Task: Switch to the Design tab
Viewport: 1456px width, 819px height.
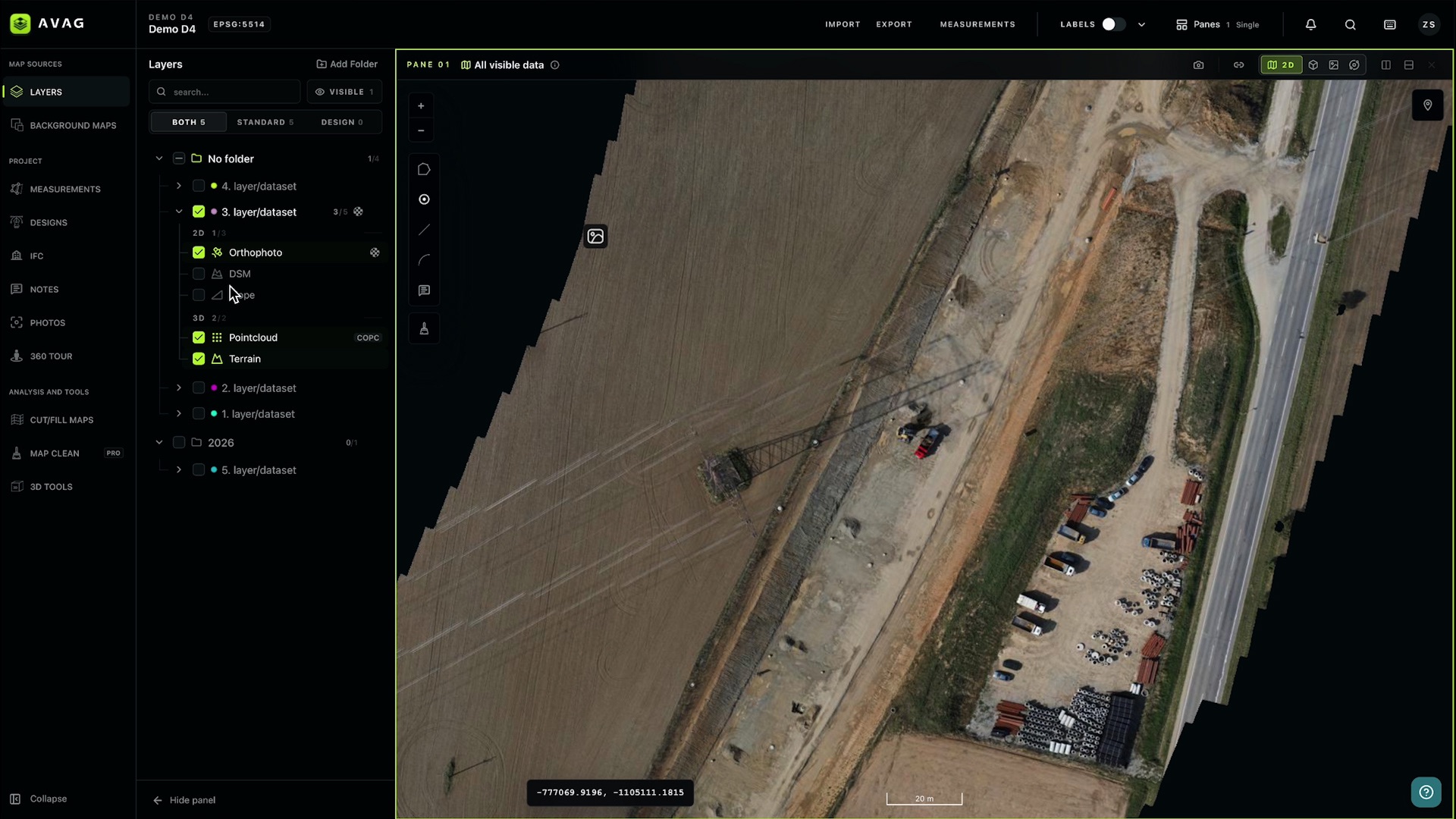Action: click(342, 122)
